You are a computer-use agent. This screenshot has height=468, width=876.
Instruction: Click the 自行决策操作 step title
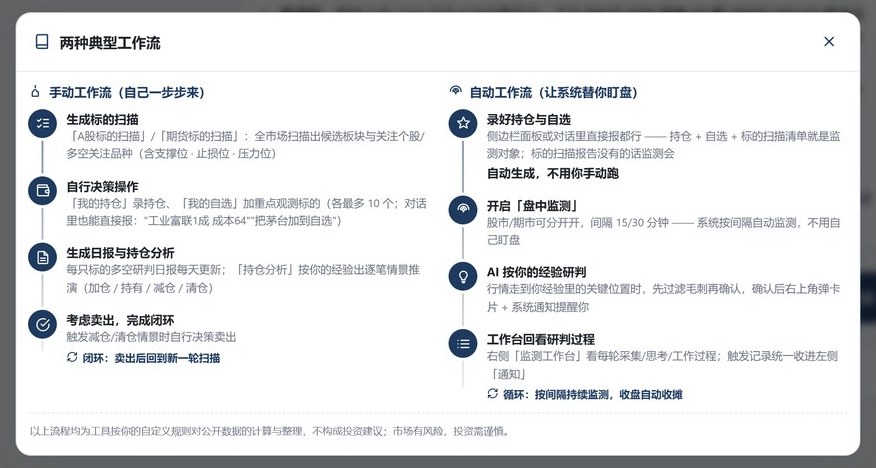[x=103, y=187]
